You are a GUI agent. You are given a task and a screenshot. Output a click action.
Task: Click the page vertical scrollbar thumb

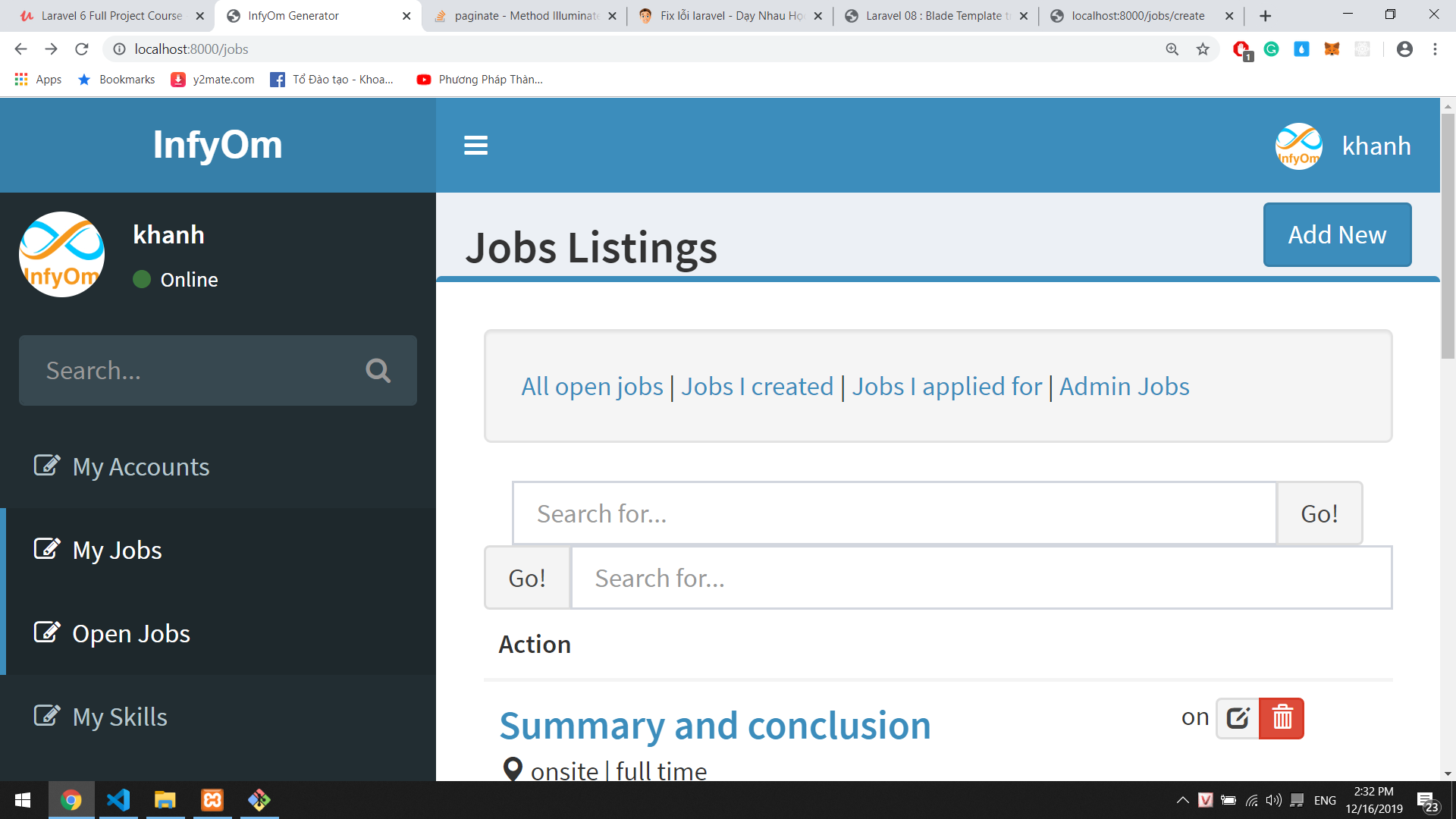pyautogui.click(x=1448, y=235)
